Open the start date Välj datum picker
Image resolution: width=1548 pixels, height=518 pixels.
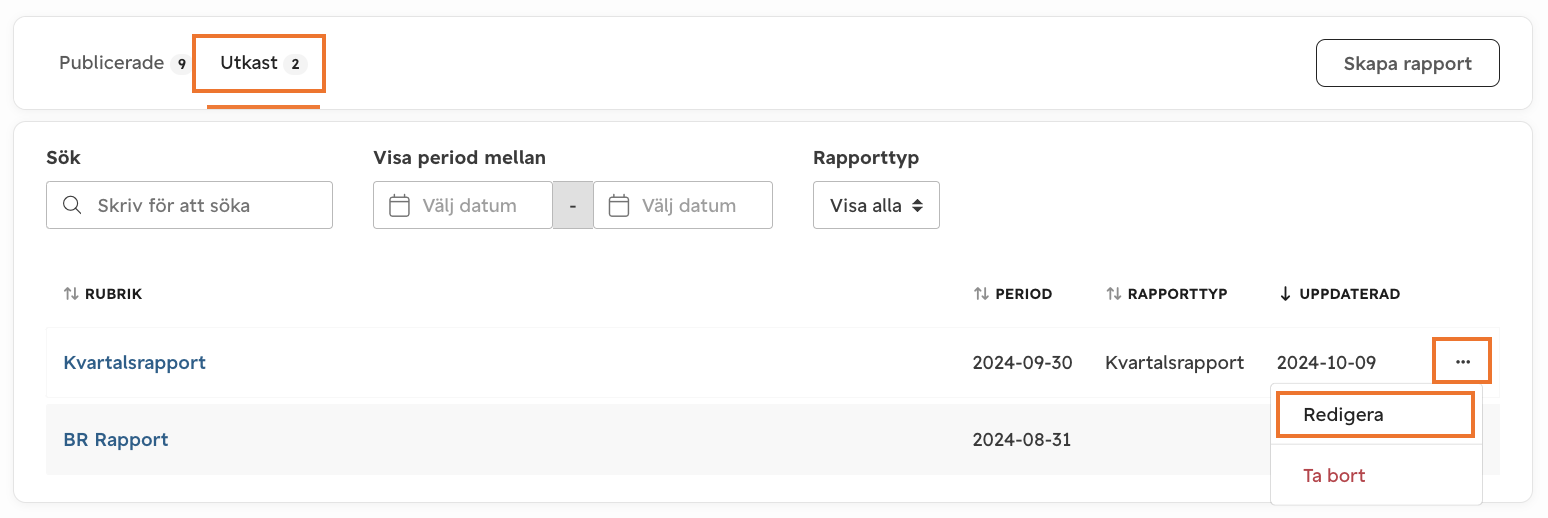[463, 205]
